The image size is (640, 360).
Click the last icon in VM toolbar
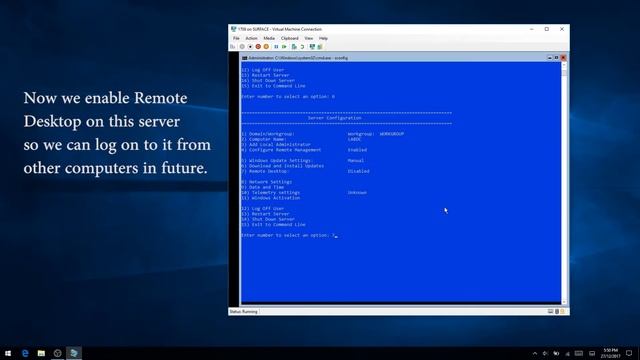[320, 47]
